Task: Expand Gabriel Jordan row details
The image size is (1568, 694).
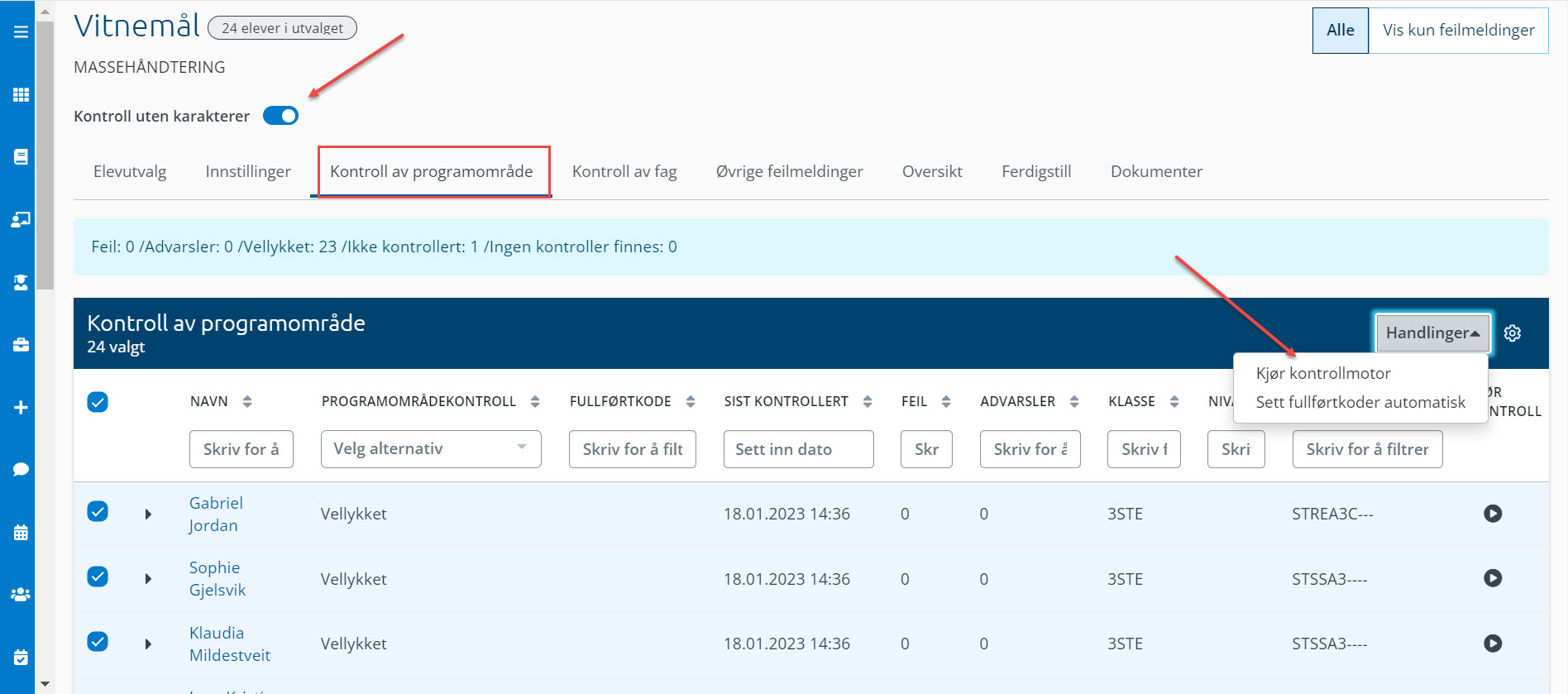Action: point(148,514)
